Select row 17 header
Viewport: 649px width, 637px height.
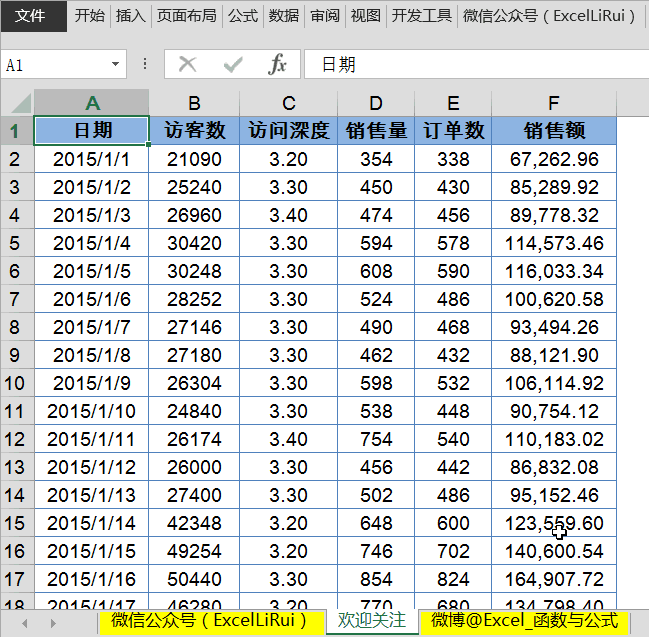(x=17, y=579)
